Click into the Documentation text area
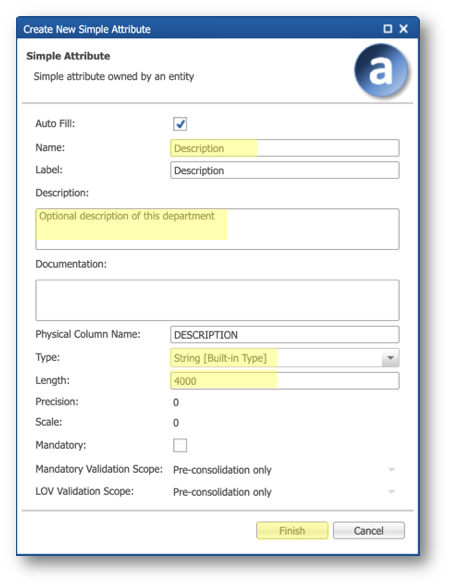Viewport: 451px width, 587px height. (x=217, y=300)
